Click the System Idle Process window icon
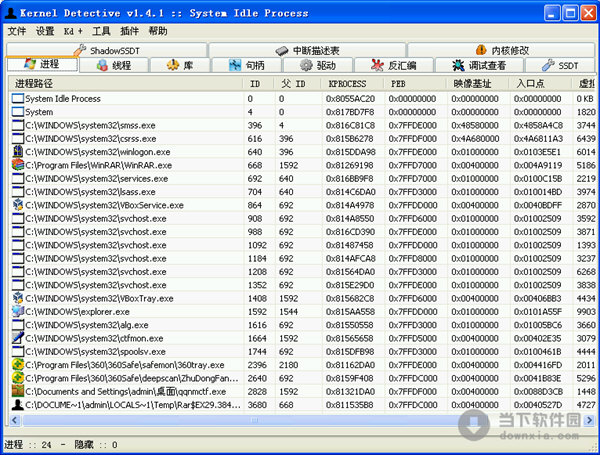The width and height of the screenshot is (600, 455). [18, 98]
